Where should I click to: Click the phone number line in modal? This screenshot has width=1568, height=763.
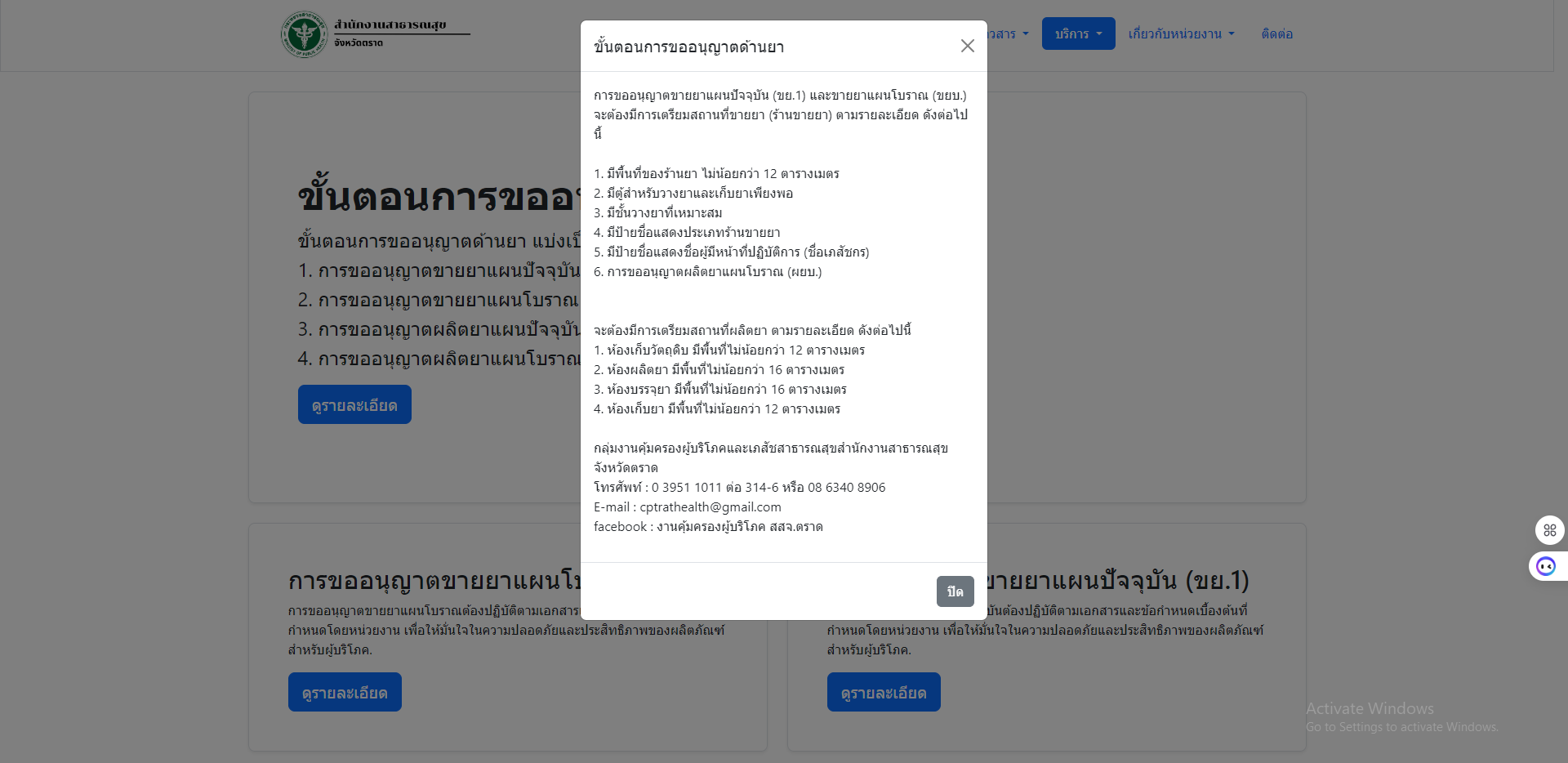coord(739,488)
